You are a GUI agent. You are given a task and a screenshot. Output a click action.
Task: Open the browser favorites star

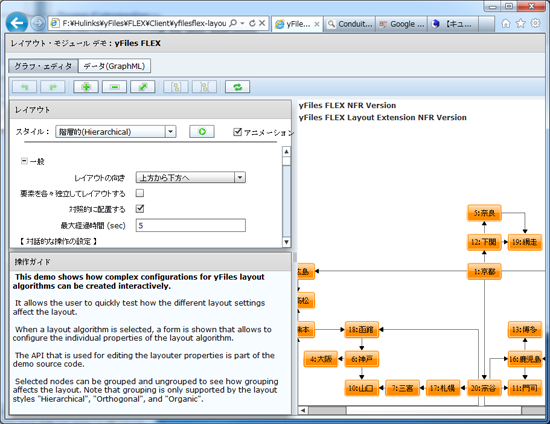tap(521, 23)
